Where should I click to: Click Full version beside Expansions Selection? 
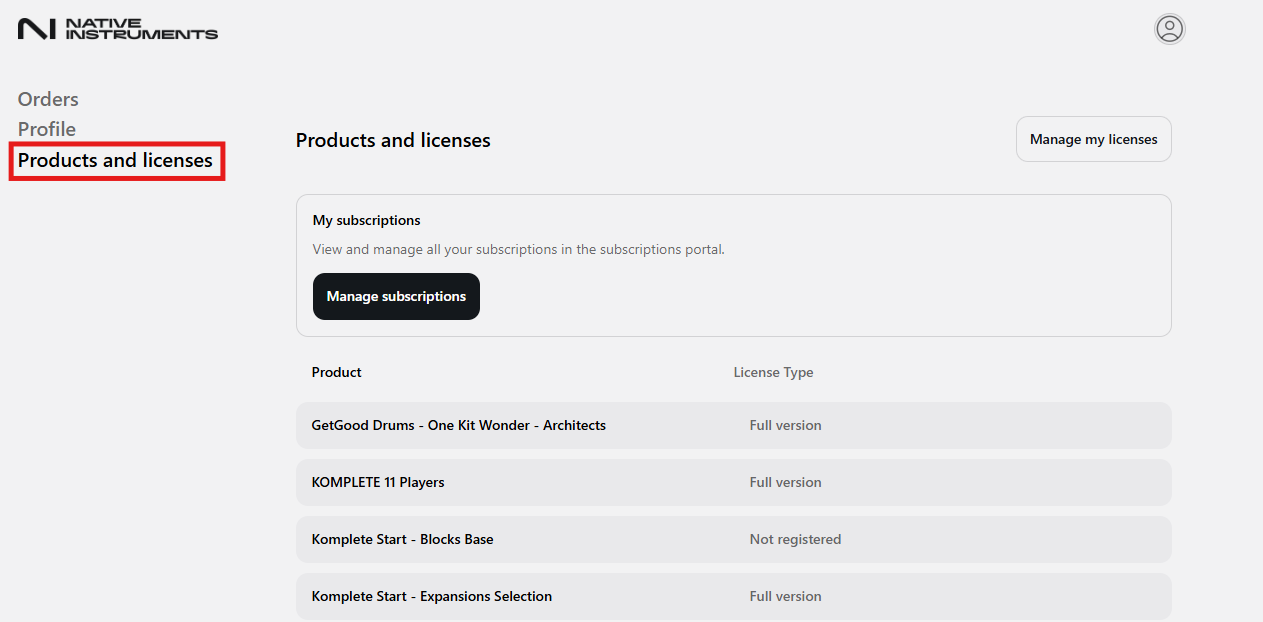pyautogui.click(x=785, y=596)
